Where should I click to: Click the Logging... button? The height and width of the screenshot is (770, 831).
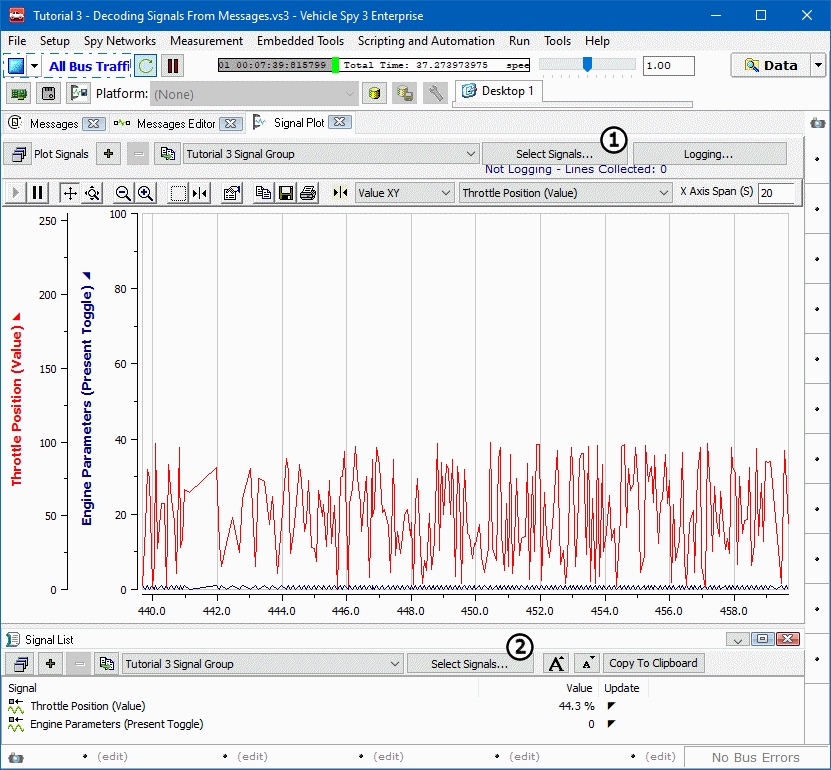[x=709, y=154]
